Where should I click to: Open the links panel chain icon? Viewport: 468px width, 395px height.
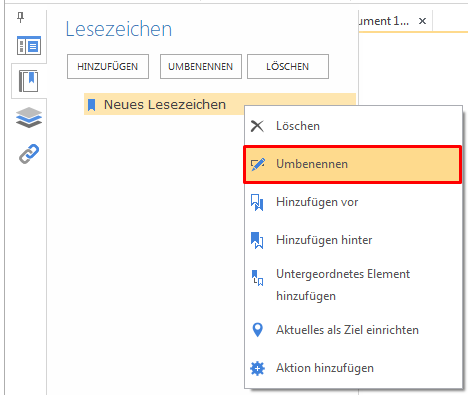point(29,154)
